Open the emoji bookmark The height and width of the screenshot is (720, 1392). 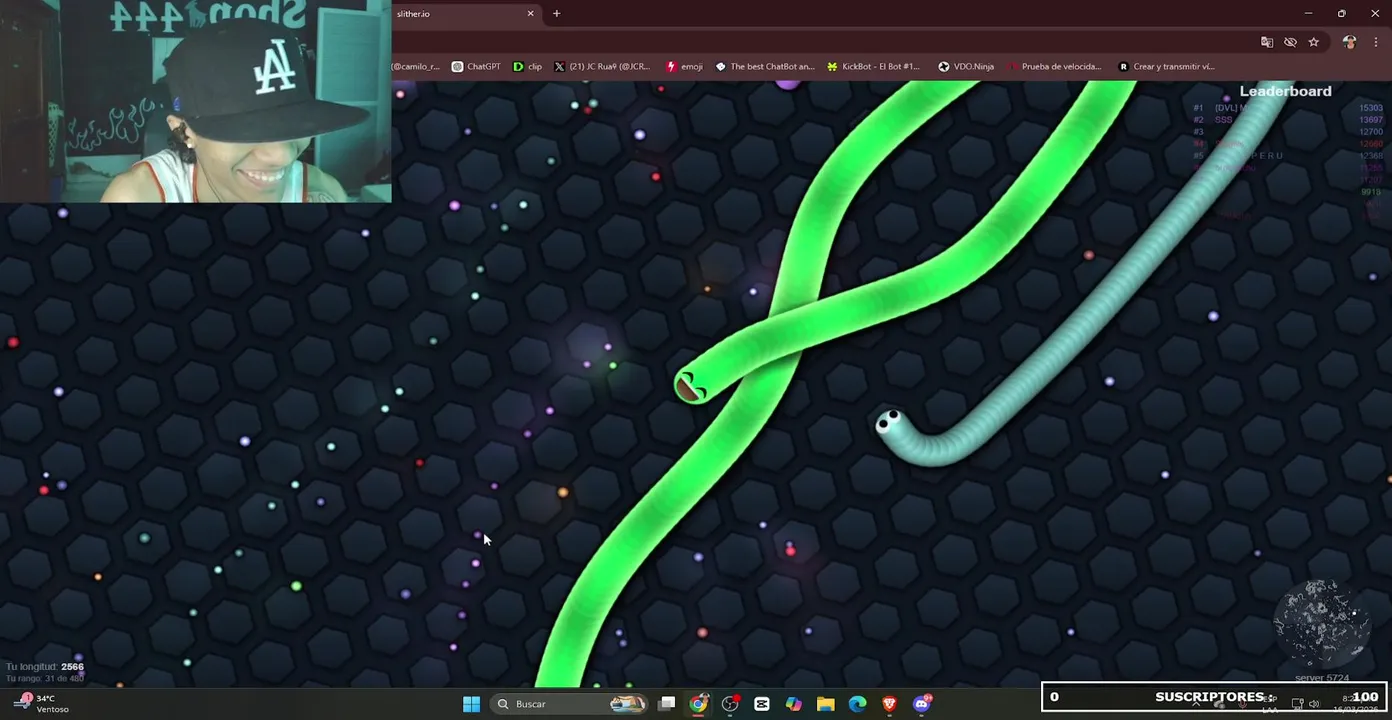pyautogui.click(x=685, y=67)
